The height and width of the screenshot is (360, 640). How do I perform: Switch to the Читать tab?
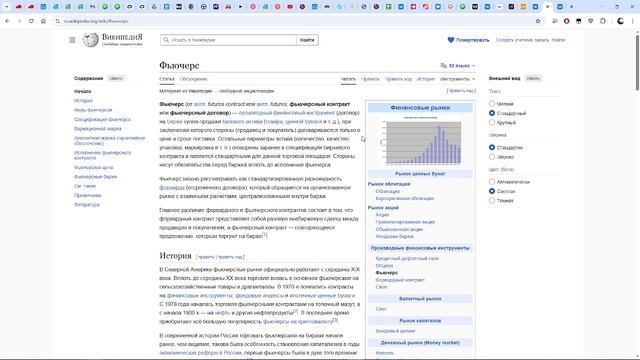348,79
